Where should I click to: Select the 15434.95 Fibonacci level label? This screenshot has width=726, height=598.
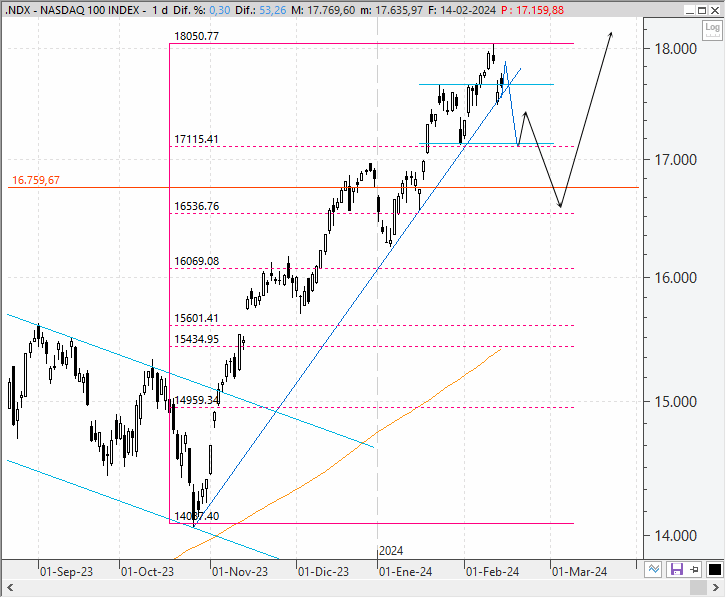(196, 339)
